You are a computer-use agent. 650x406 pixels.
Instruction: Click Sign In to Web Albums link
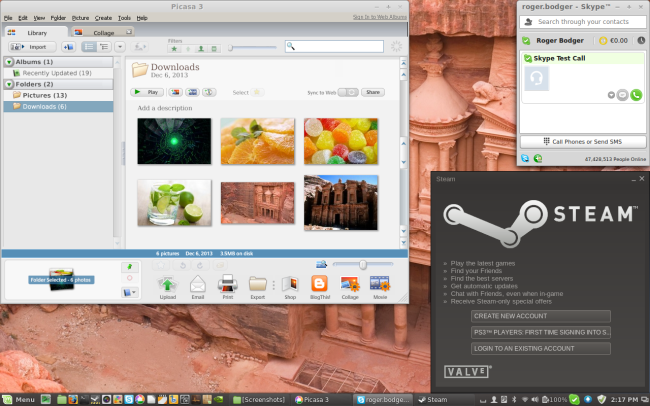point(379,17)
